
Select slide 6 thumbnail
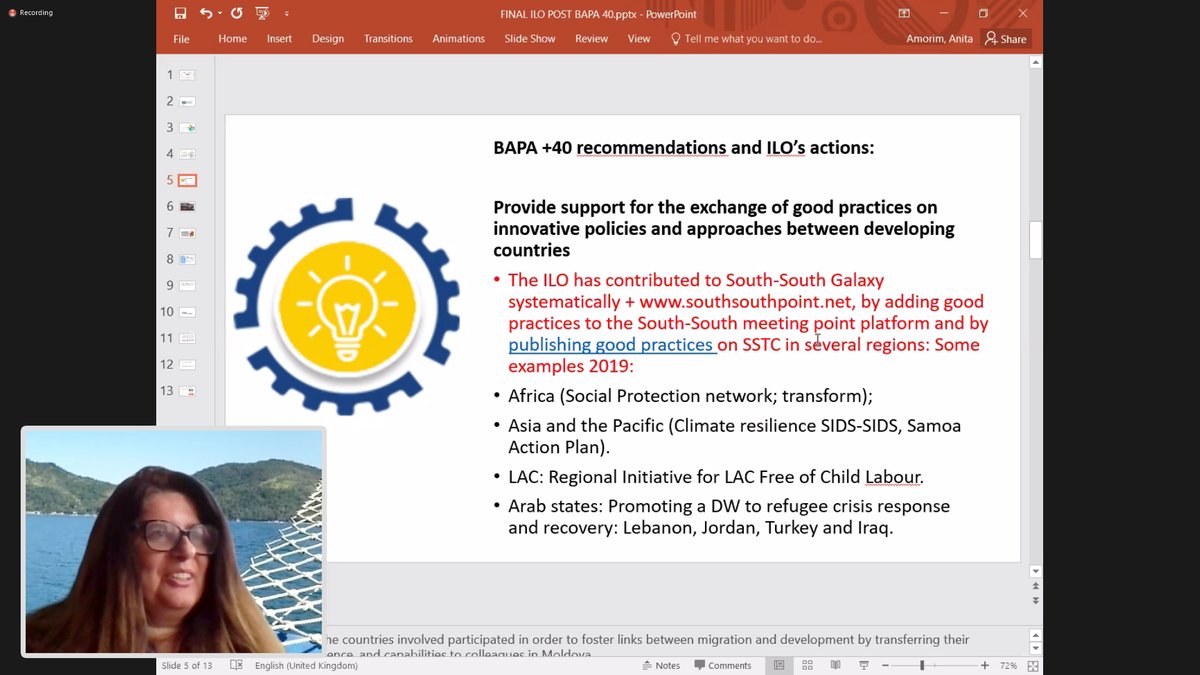pyautogui.click(x=187, y=207)
